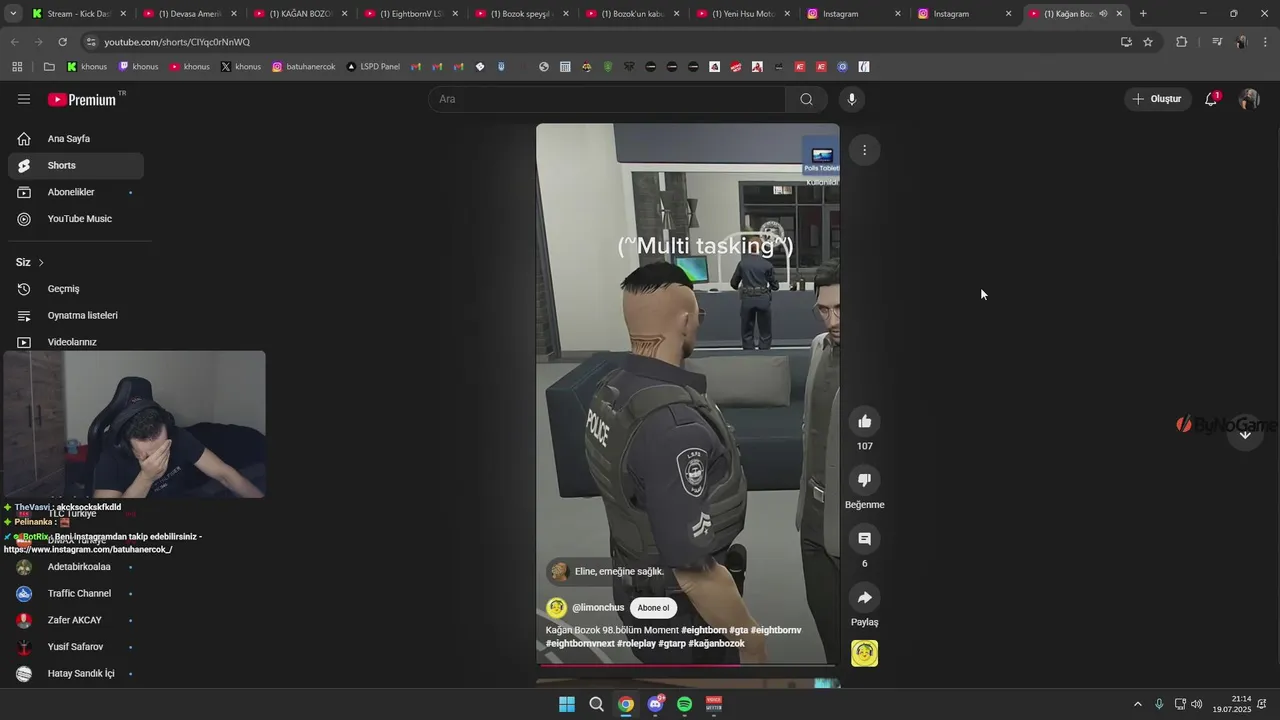Open the @limonchus channel name link
The image size is (1280, 720).
598,608
